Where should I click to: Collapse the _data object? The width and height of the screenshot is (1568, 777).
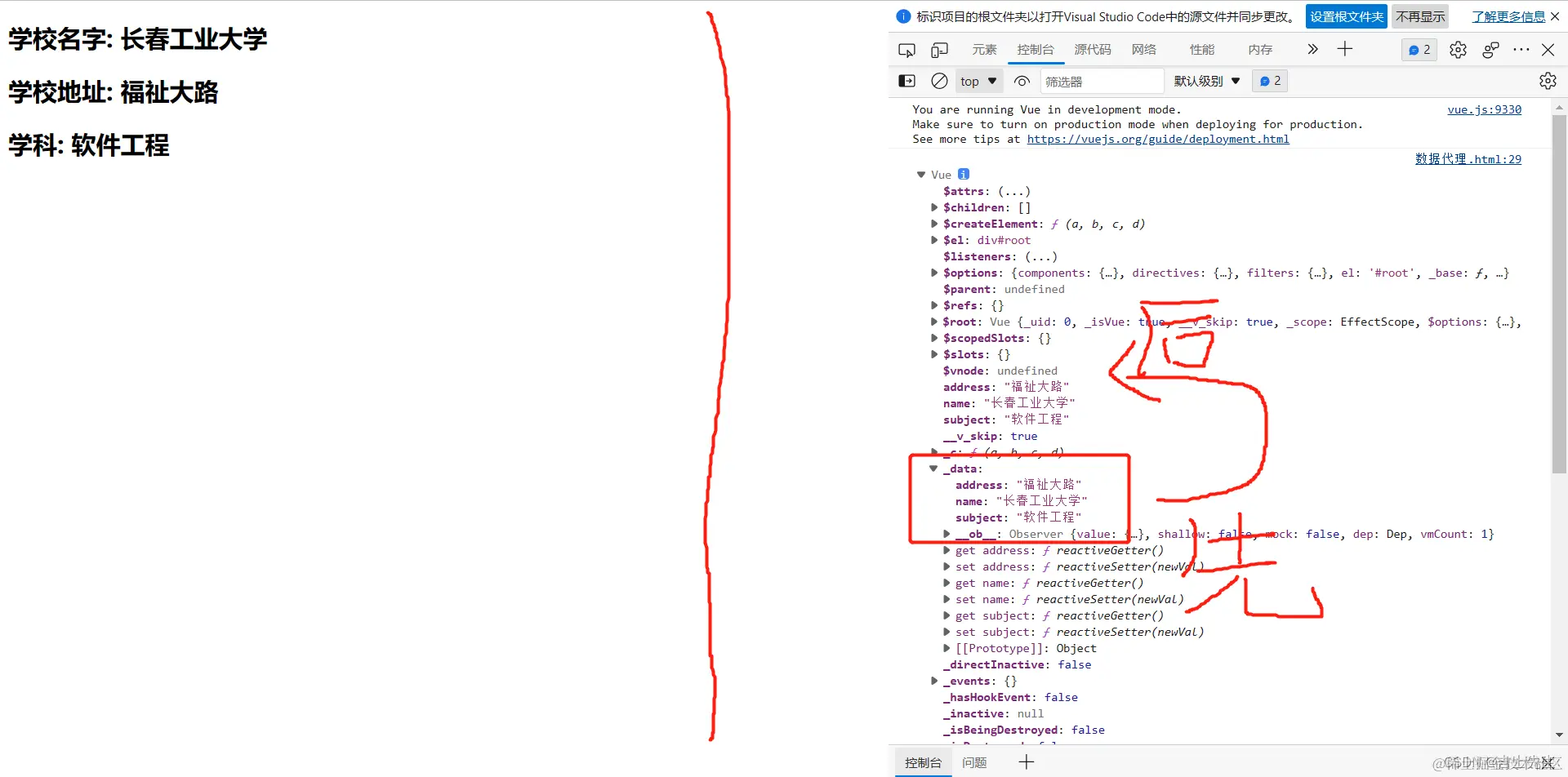(x=933, y=468)
